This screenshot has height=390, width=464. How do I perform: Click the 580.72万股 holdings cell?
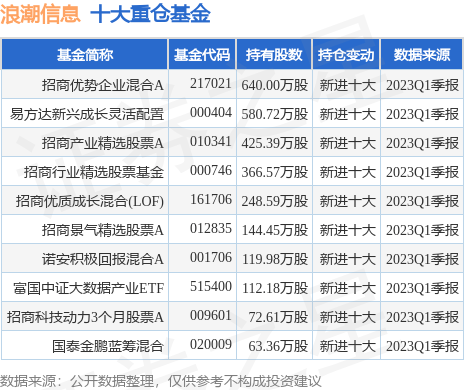tap(275, 114)
